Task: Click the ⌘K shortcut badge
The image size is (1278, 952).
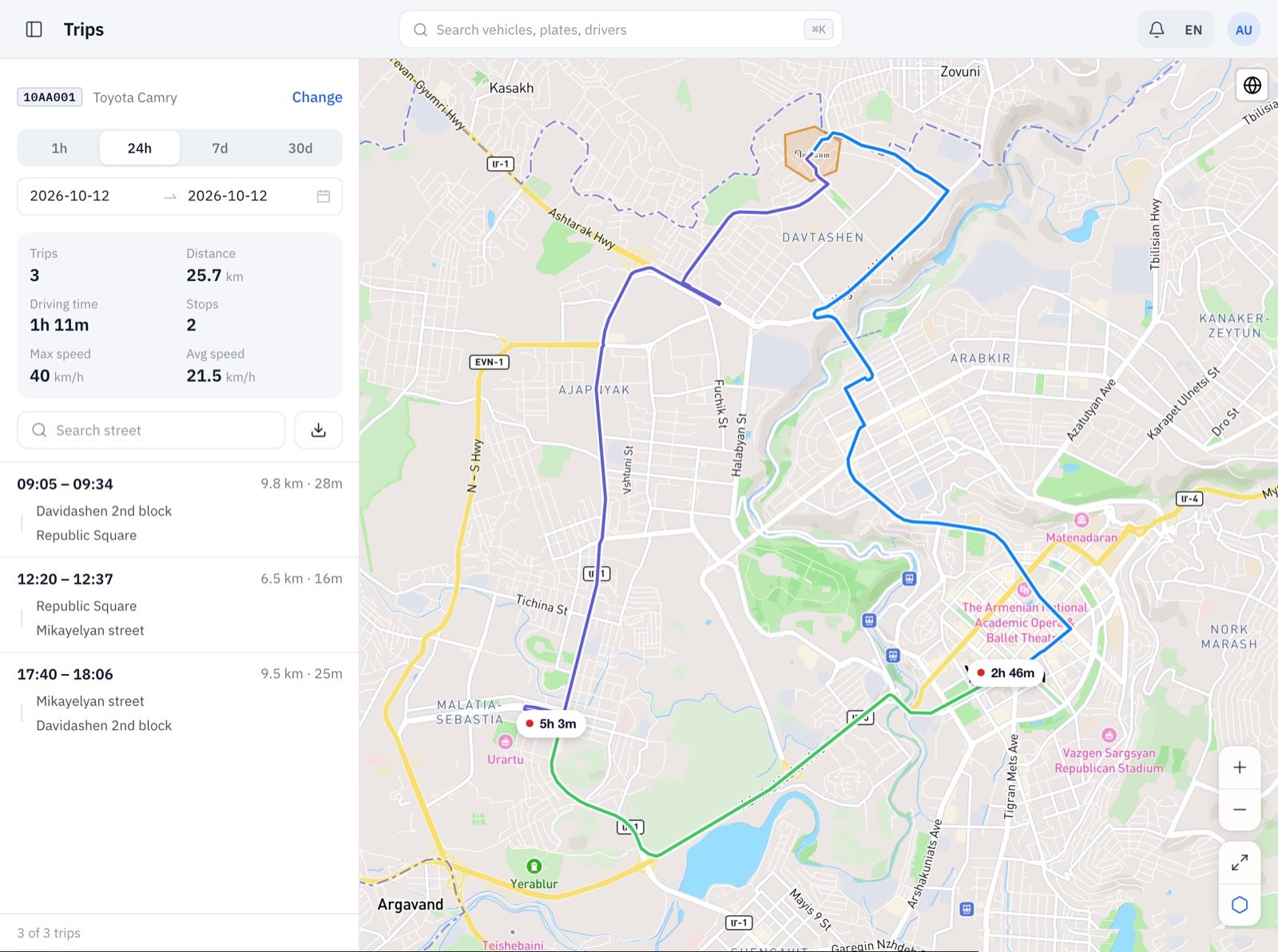Action: (819, 30)
